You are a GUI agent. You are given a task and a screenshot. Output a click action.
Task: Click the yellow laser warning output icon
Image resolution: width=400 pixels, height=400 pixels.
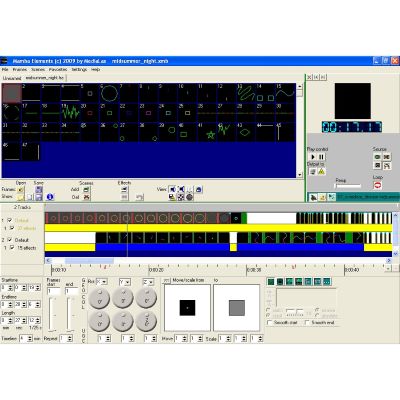tap(321, 172)
